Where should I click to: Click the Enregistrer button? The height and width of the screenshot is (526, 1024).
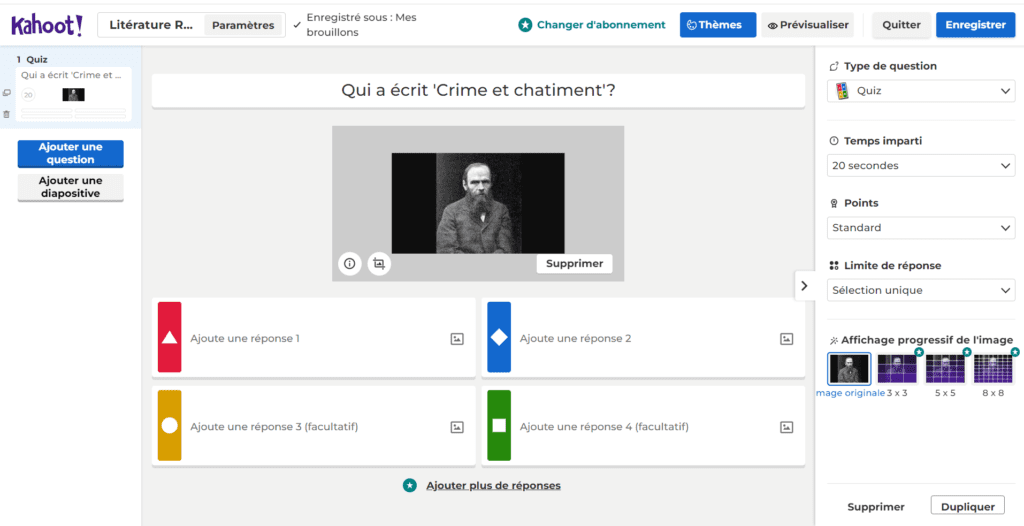tap(975, 25)
